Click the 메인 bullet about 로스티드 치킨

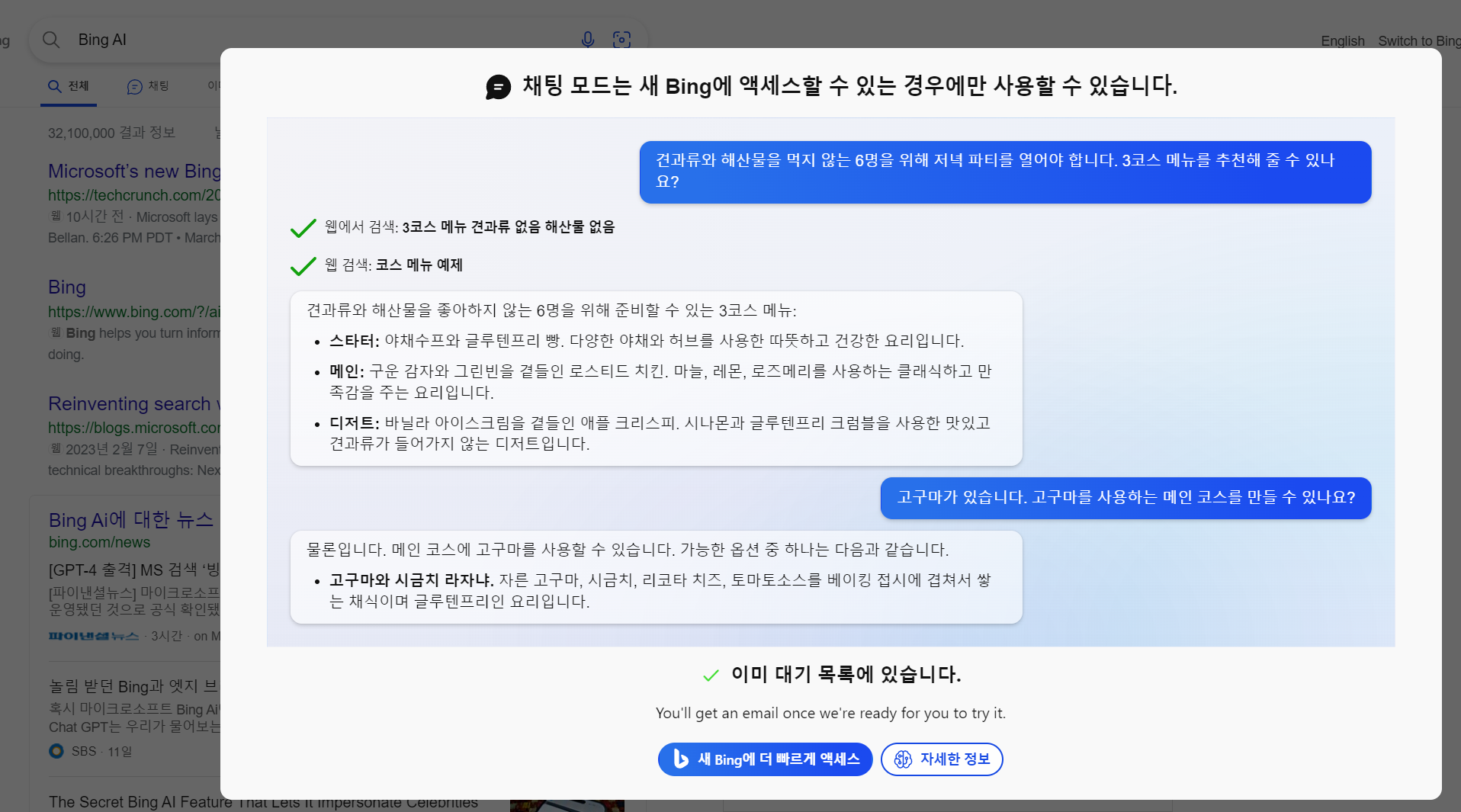tap(660, 382)
